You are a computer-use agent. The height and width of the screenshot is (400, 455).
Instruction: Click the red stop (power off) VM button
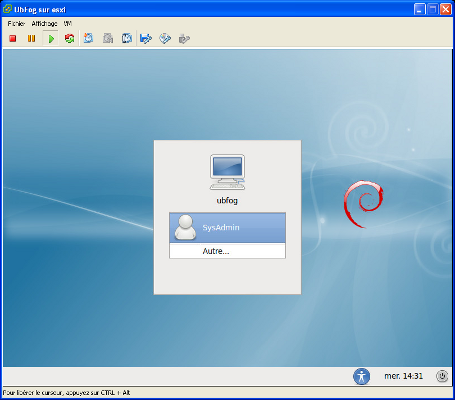tap(13, 39)
